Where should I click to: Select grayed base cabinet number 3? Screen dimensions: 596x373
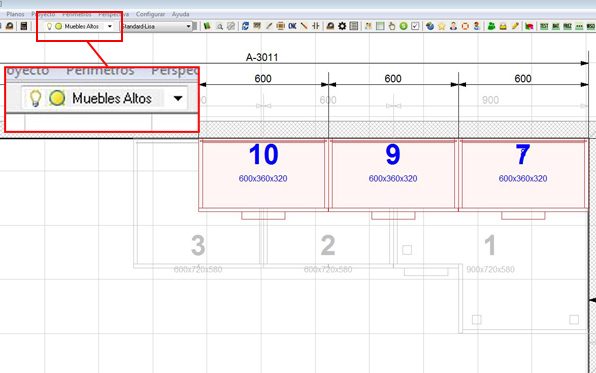pos(198,245)
